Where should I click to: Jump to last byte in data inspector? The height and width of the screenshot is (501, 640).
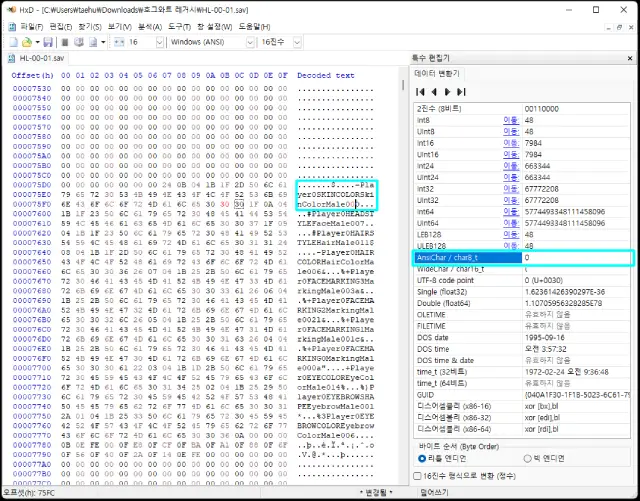[x=461, y=92]
